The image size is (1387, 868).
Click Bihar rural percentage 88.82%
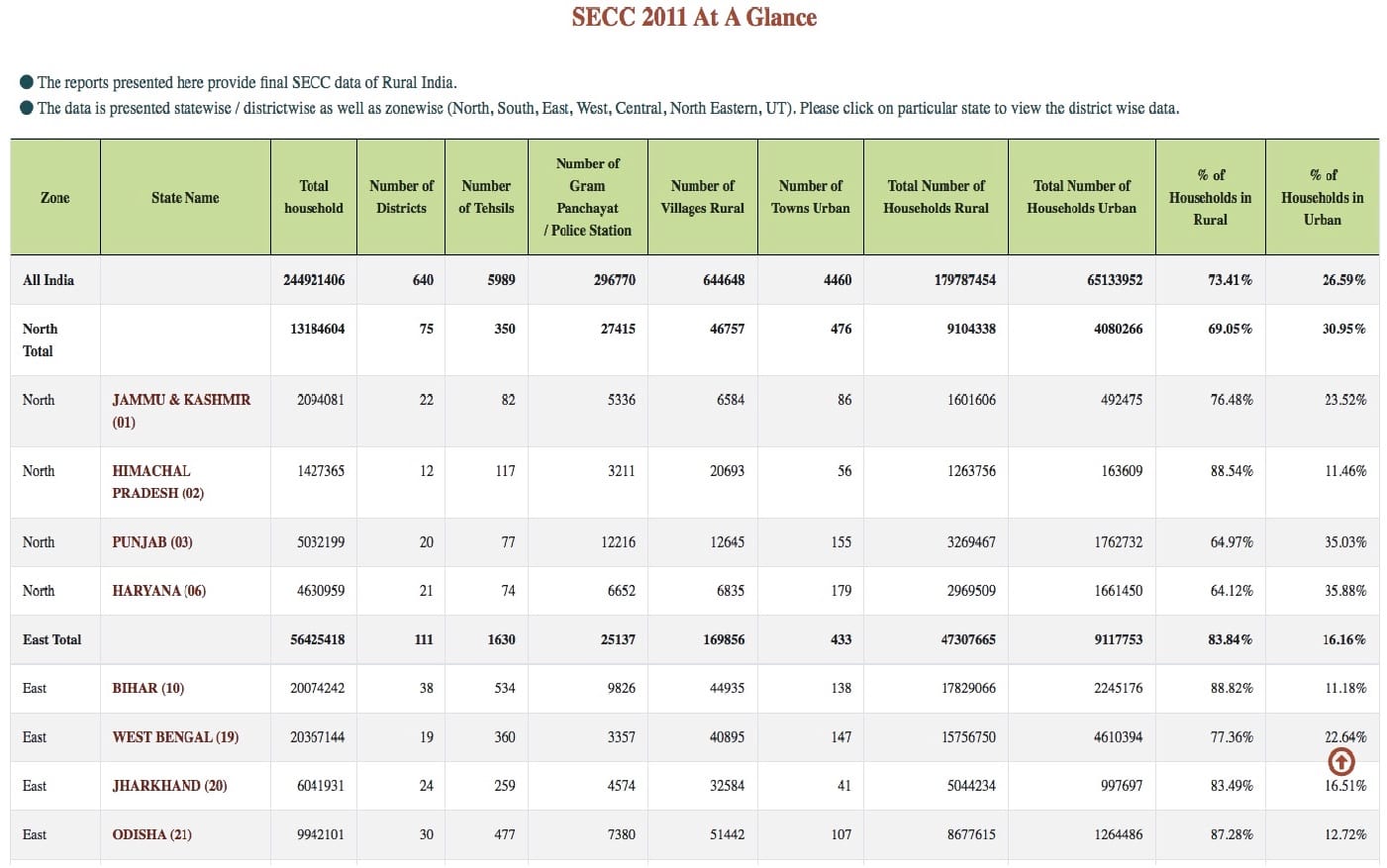[1232, 688]
